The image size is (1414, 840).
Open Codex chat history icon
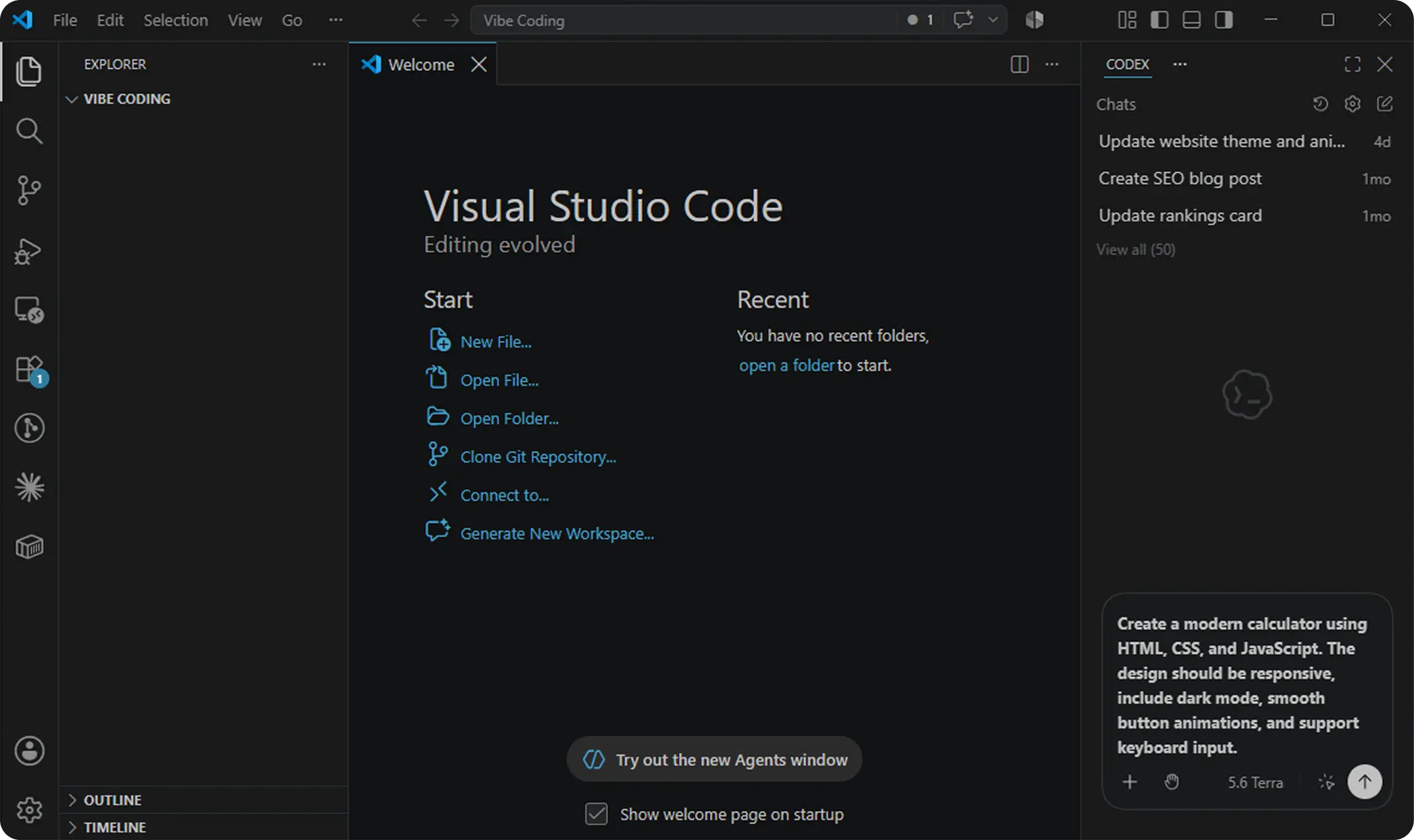[x=1320, y=104]
